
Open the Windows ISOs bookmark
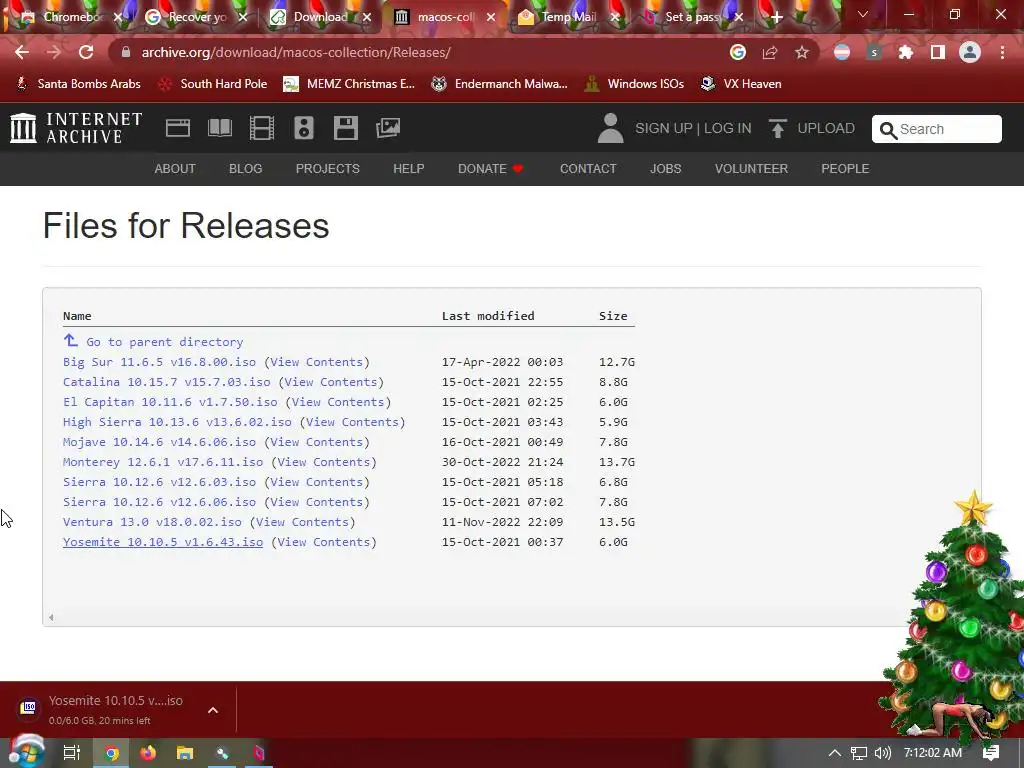click(x=634, y=84)
